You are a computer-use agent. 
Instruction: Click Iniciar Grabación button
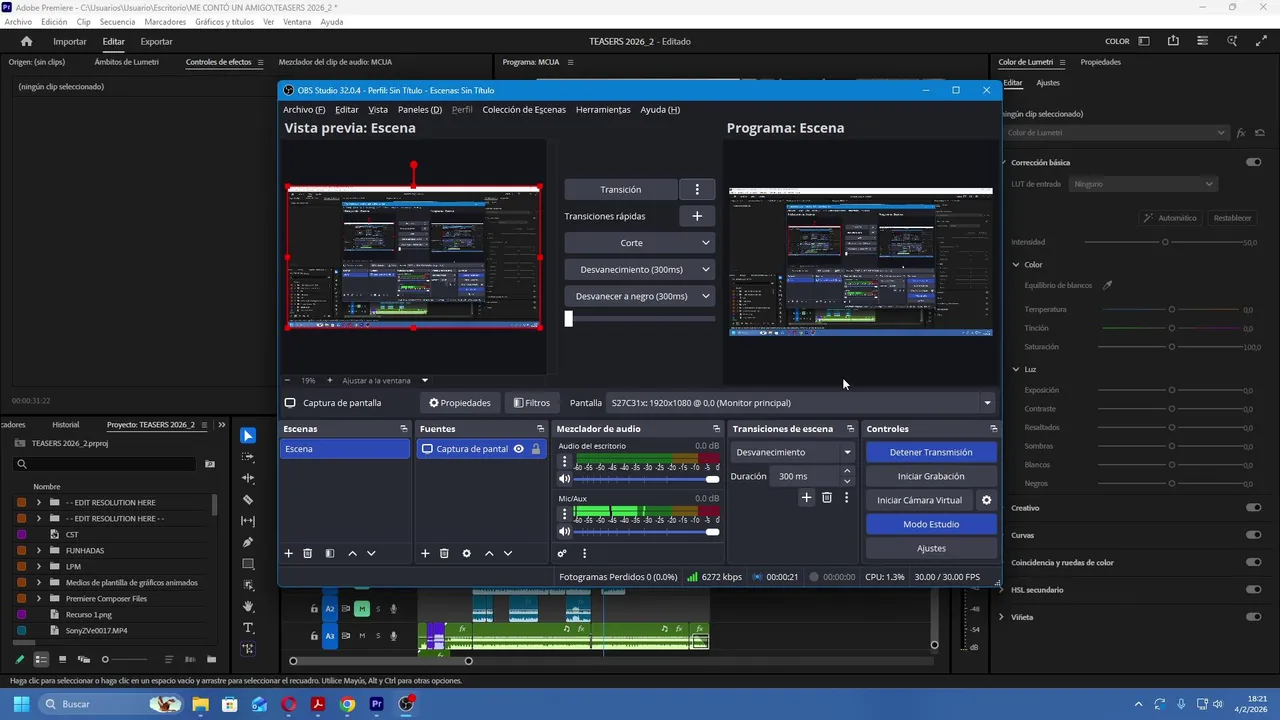(931, 476)
